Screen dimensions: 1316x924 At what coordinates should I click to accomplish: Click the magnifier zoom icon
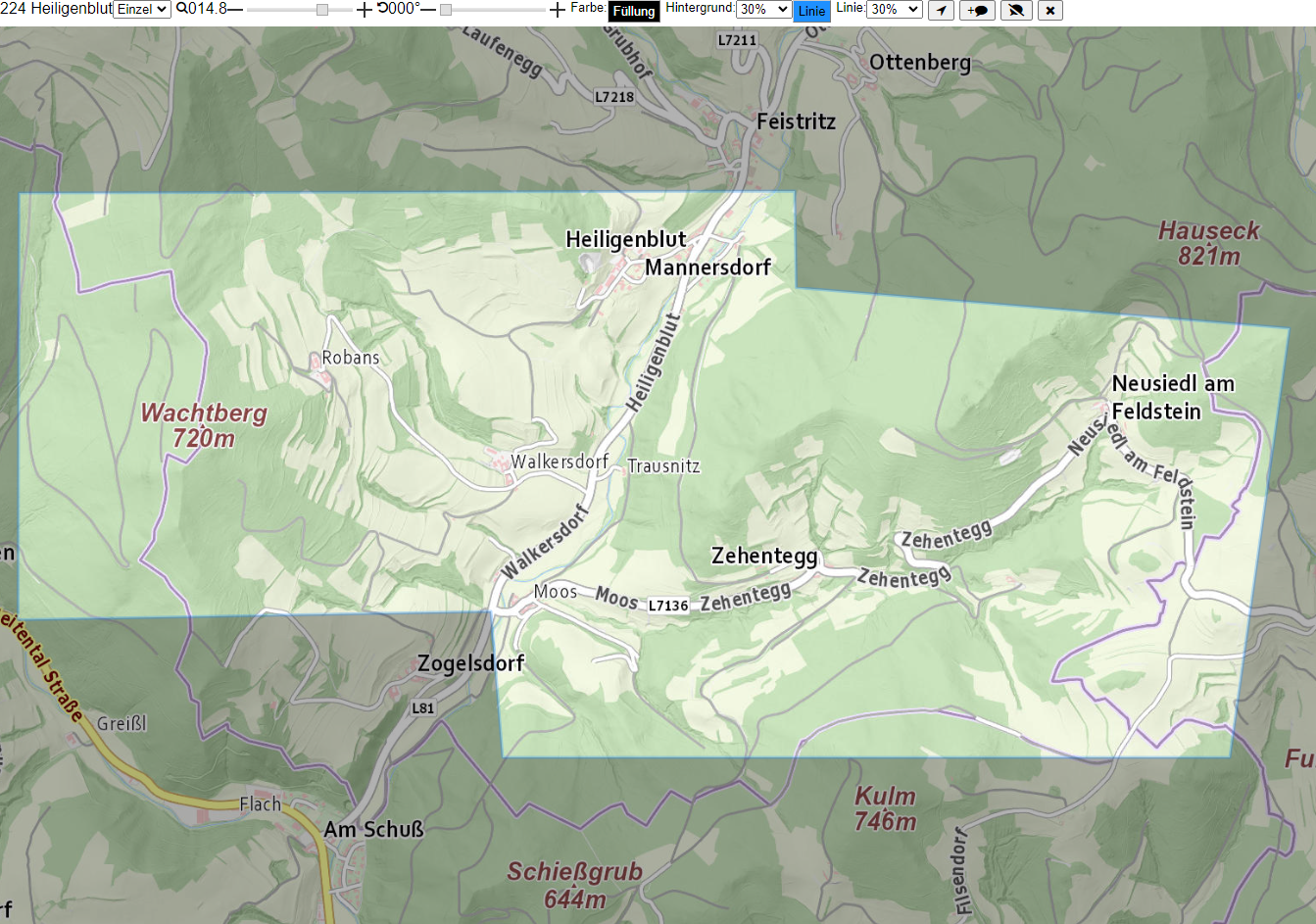tap(182, 9)
